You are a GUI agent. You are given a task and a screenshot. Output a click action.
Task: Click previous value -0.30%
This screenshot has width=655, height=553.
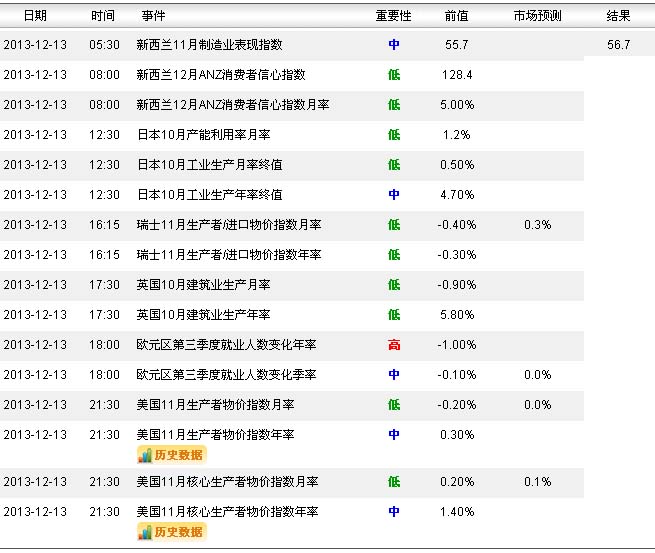point(457,255)
